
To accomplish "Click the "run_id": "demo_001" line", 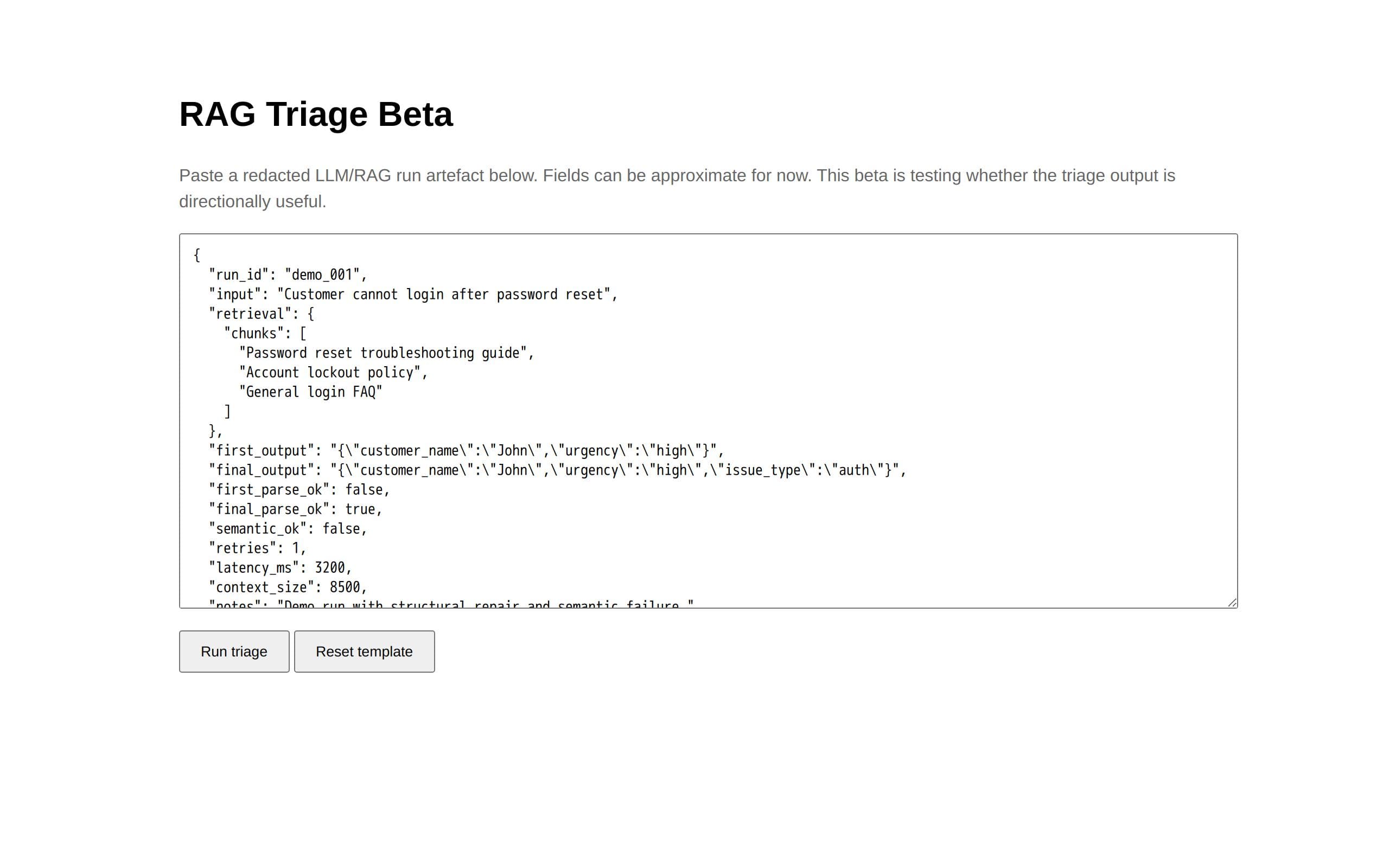I will [x=288, y=275].
